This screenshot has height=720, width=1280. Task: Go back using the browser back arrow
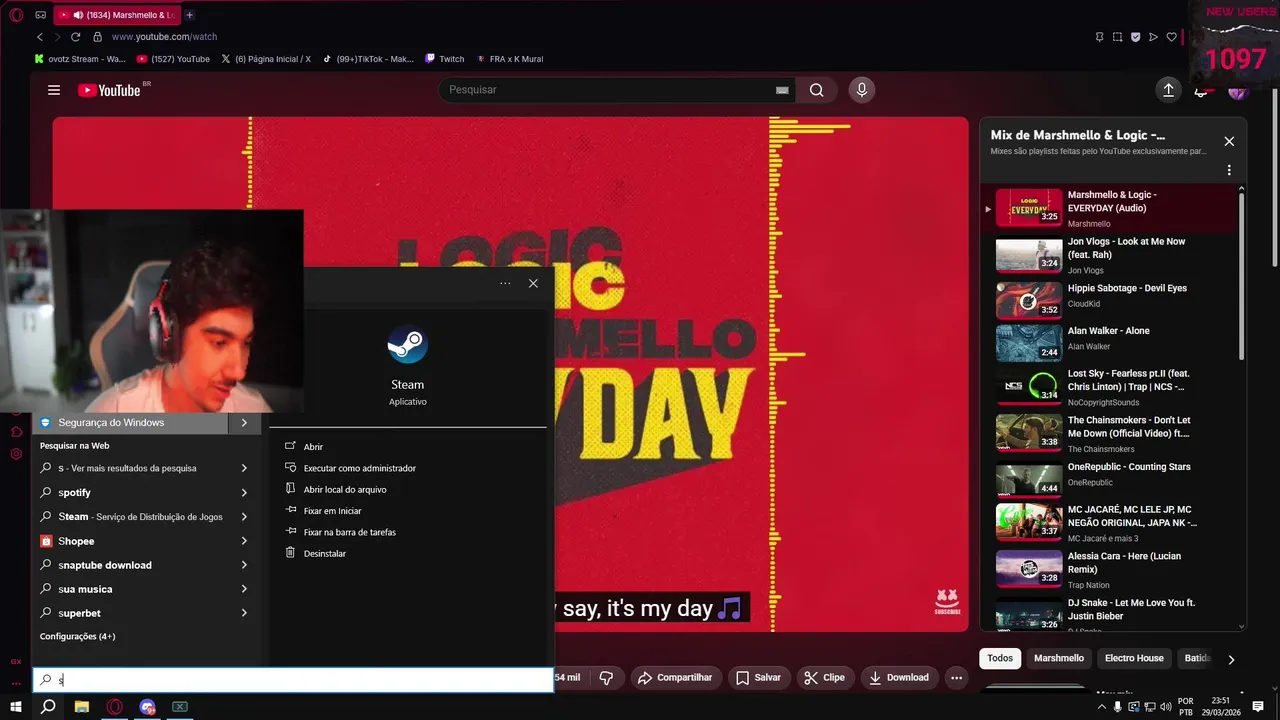click(x=40, y=37)
